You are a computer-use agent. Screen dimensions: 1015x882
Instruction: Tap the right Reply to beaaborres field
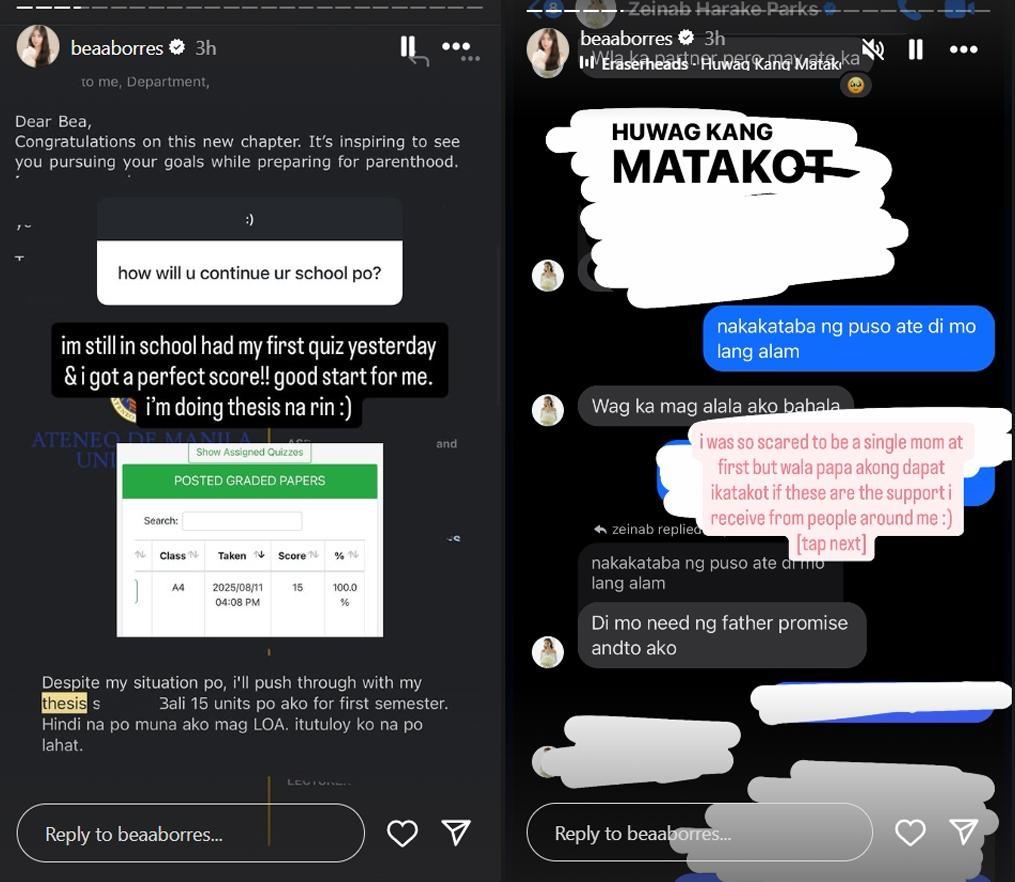[699, 832]
